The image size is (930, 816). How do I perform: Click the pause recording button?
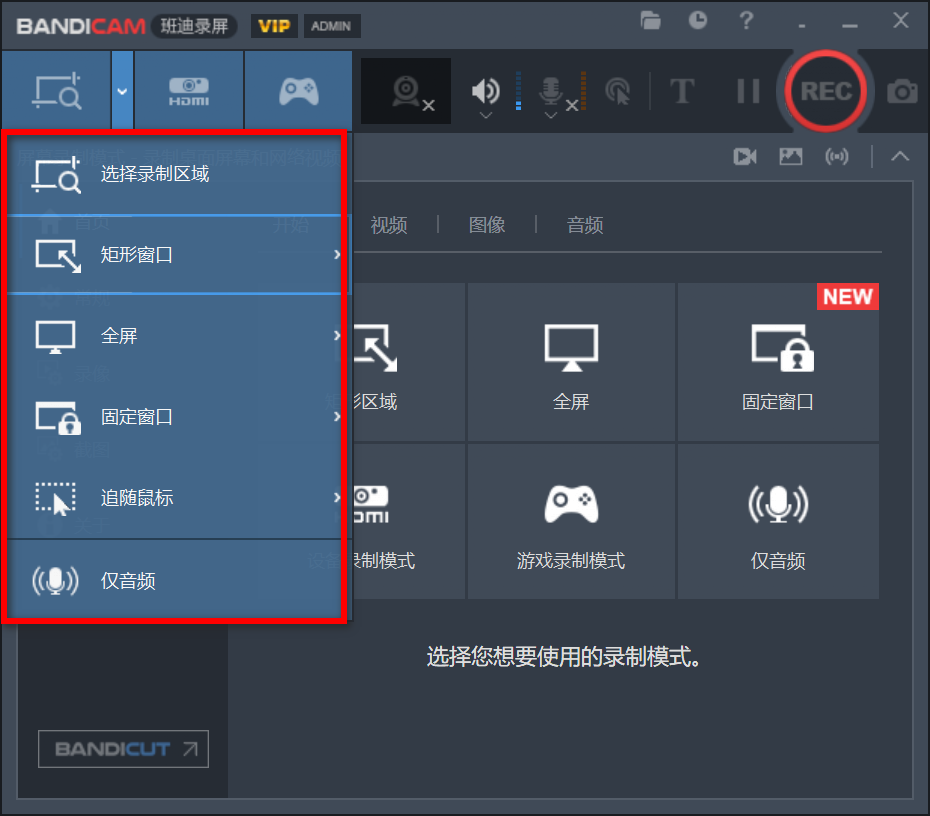pyautogui.click(x=748, y=91)
